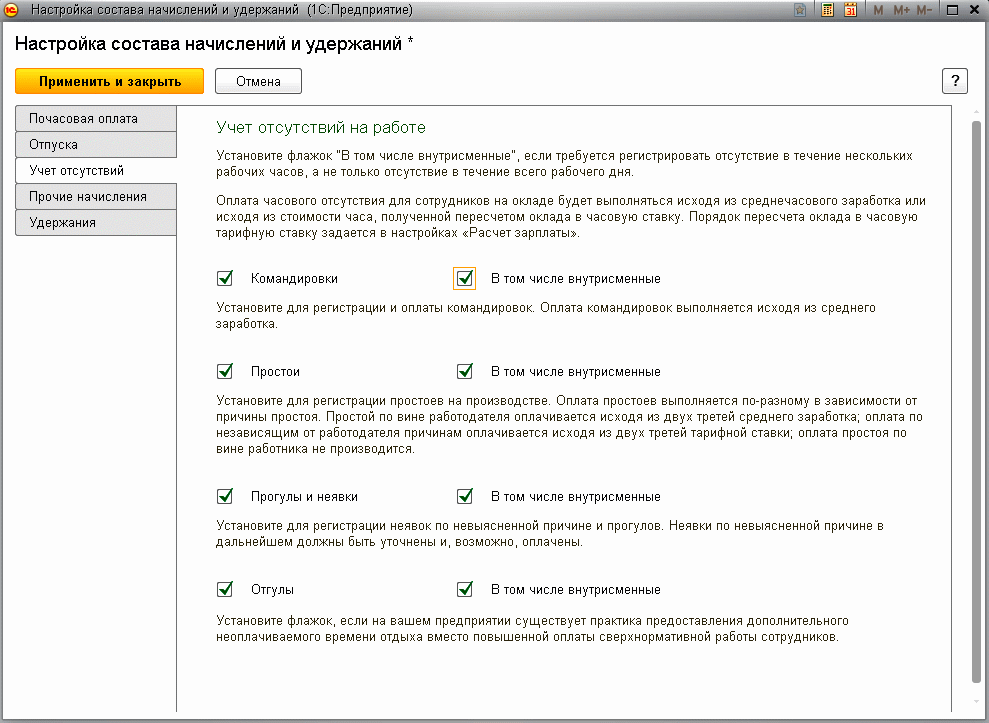The height and width of the screenshot is (723, 989).
Task: Uncheck the Командировки checkbox
Action: click(x=225, y=278)
